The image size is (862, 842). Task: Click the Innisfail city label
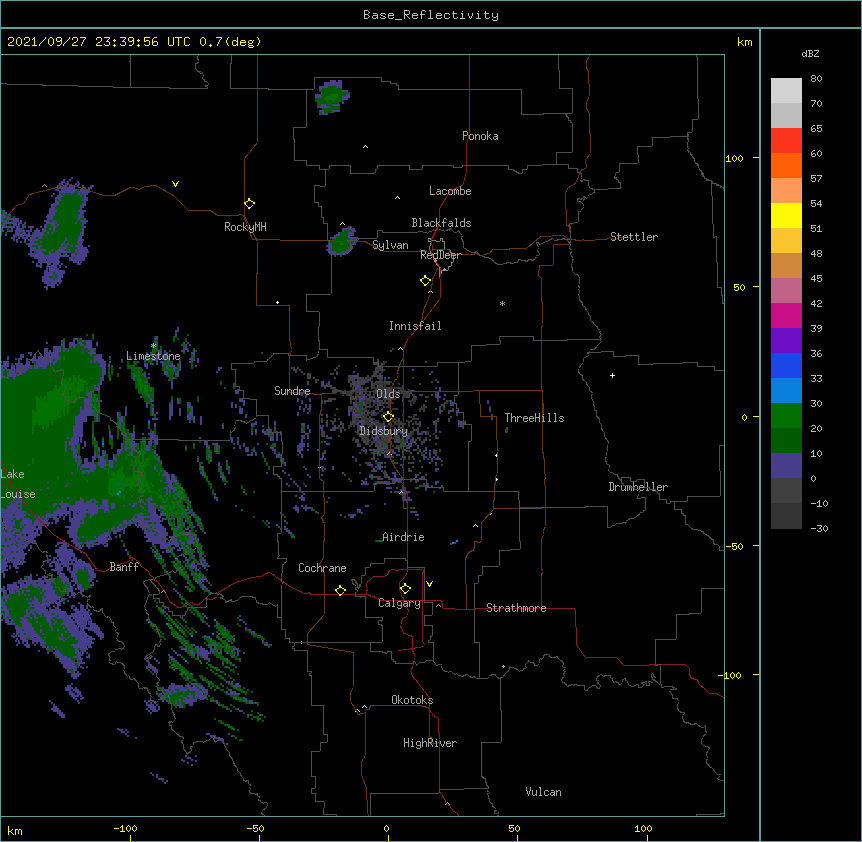click(415, 326)
